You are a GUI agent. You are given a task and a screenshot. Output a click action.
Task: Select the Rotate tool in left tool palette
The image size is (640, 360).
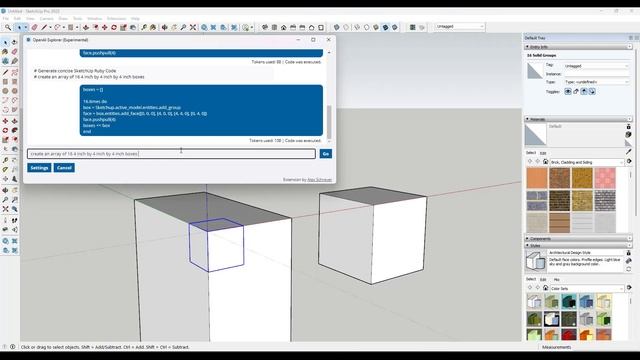pos(5,130)
